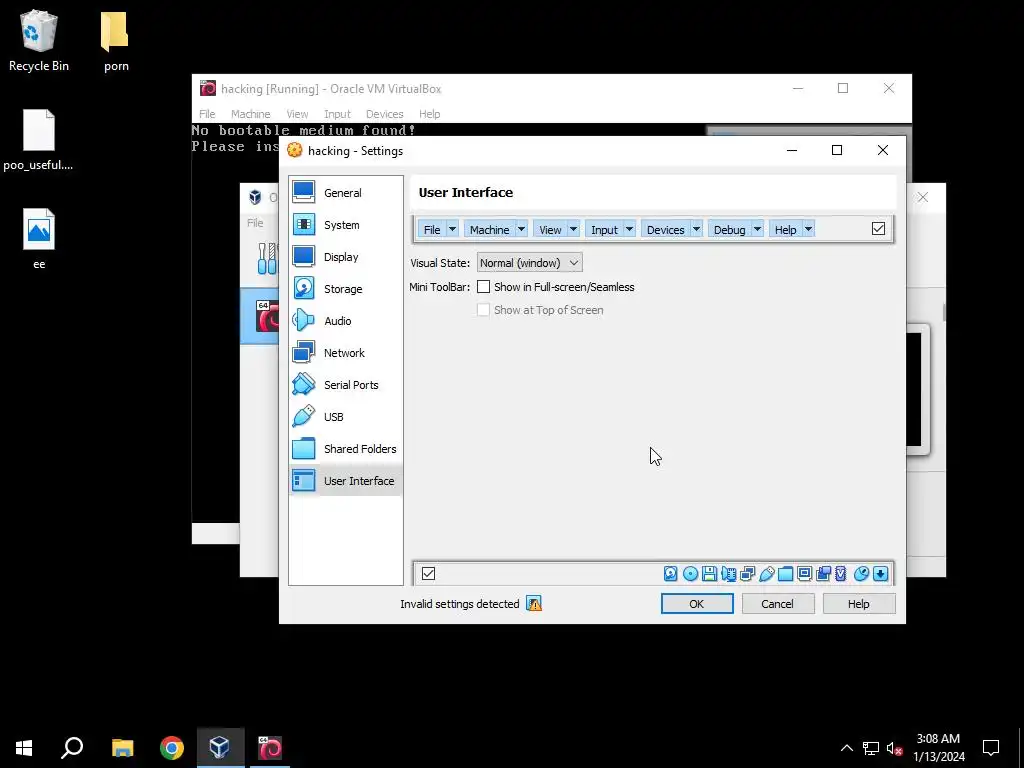Toggle the File menu in the editor

pyautogui.click(x=432, y=229)
